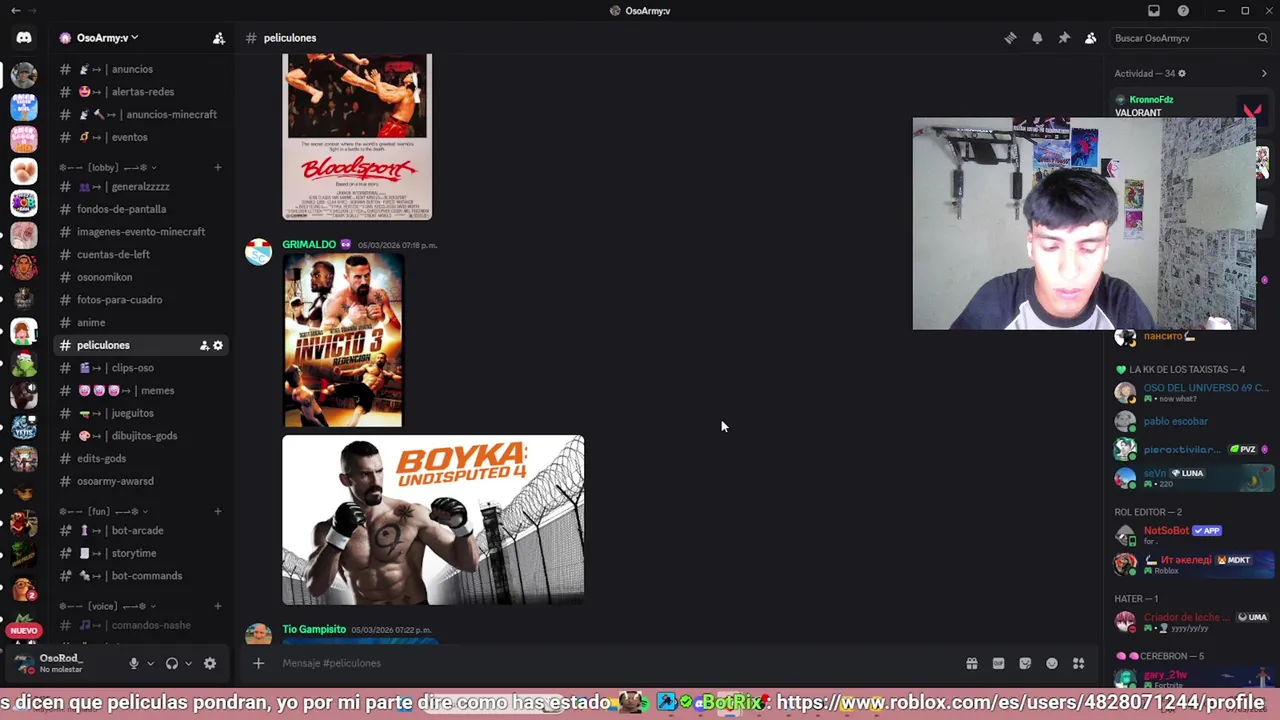Click invite icon on peliculones channel row
1280x720 pixels.
[204, 345]
